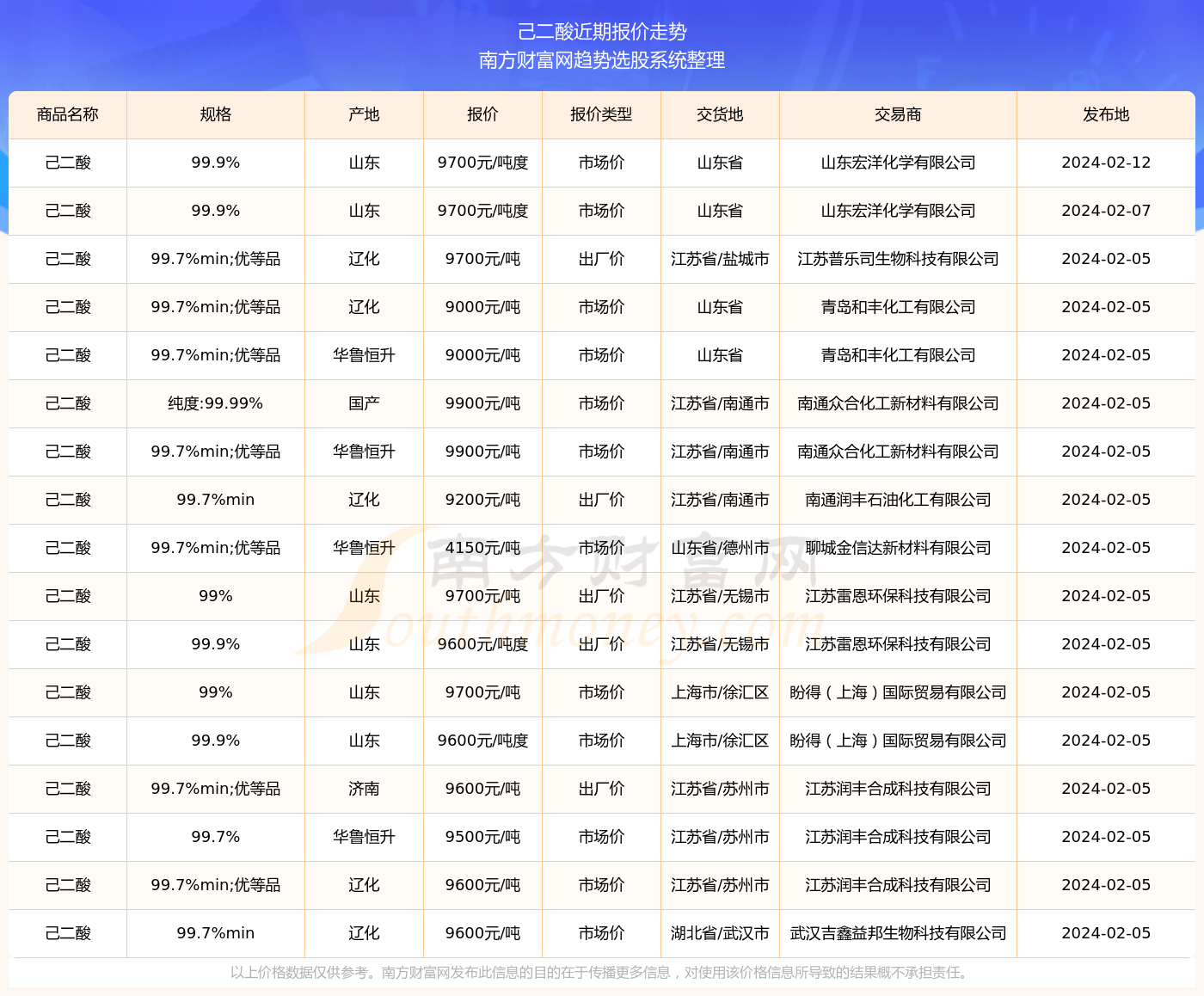Click 上海市/徐汇区 in the 99.9% row
The width and height of the screenshot is (1204, 996).
click(x=720, y=741)
